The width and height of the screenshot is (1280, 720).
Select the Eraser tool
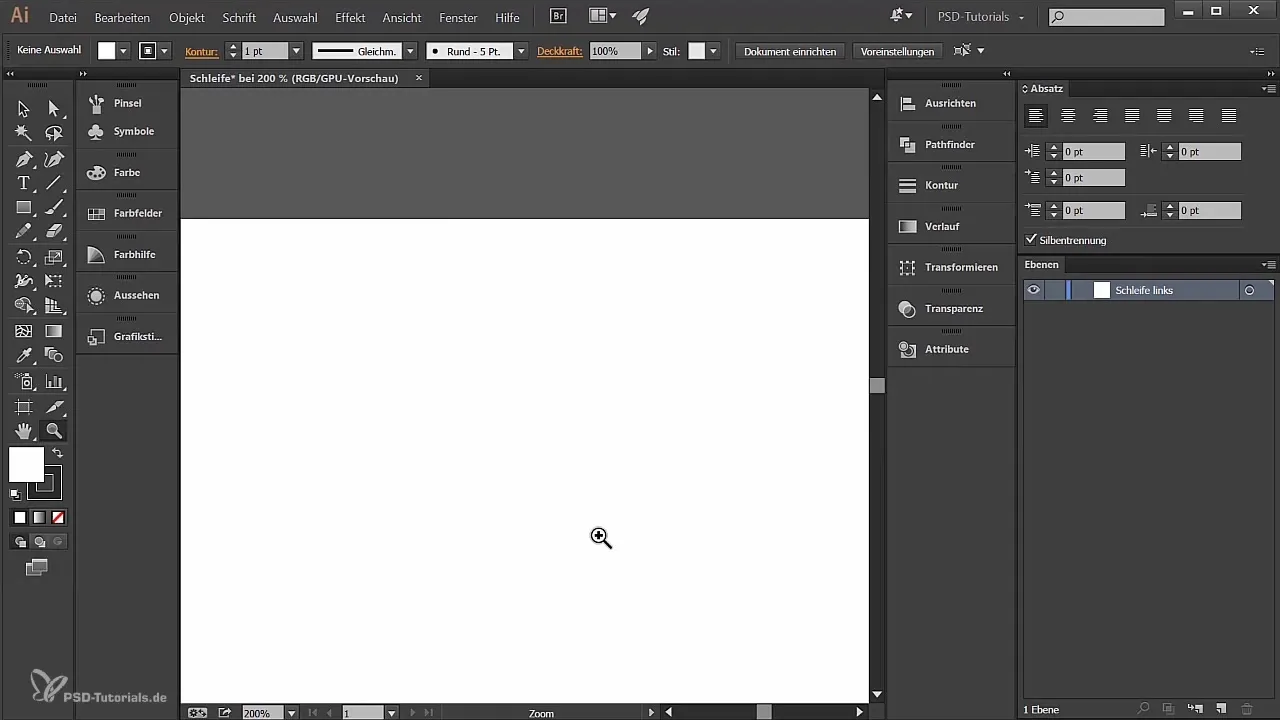[x=54, y=232]
